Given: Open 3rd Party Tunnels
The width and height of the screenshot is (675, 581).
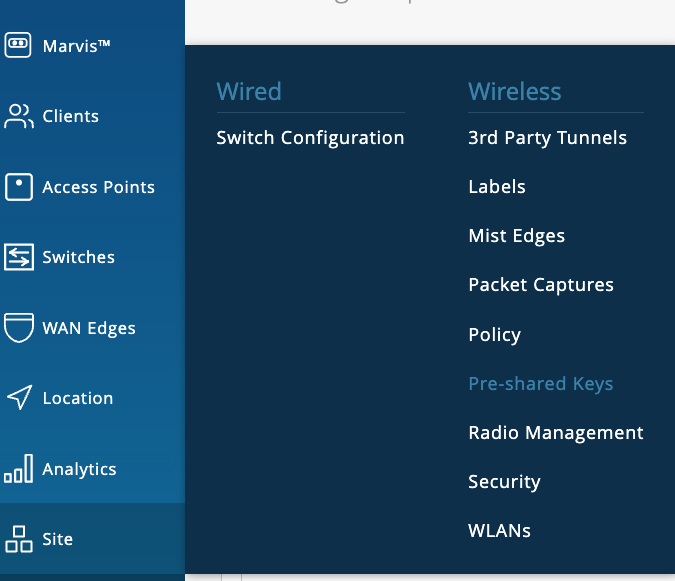Looking at the screenshot, I should click(547, 138).
